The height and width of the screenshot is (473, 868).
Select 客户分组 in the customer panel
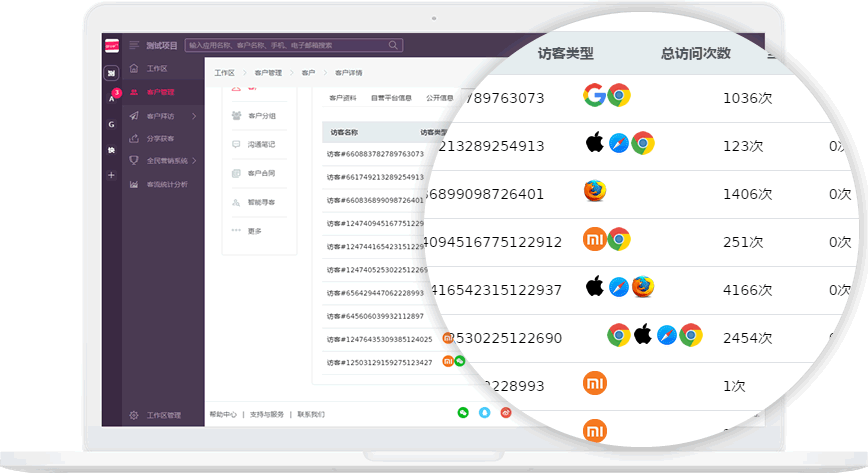(x=261, y=115)
